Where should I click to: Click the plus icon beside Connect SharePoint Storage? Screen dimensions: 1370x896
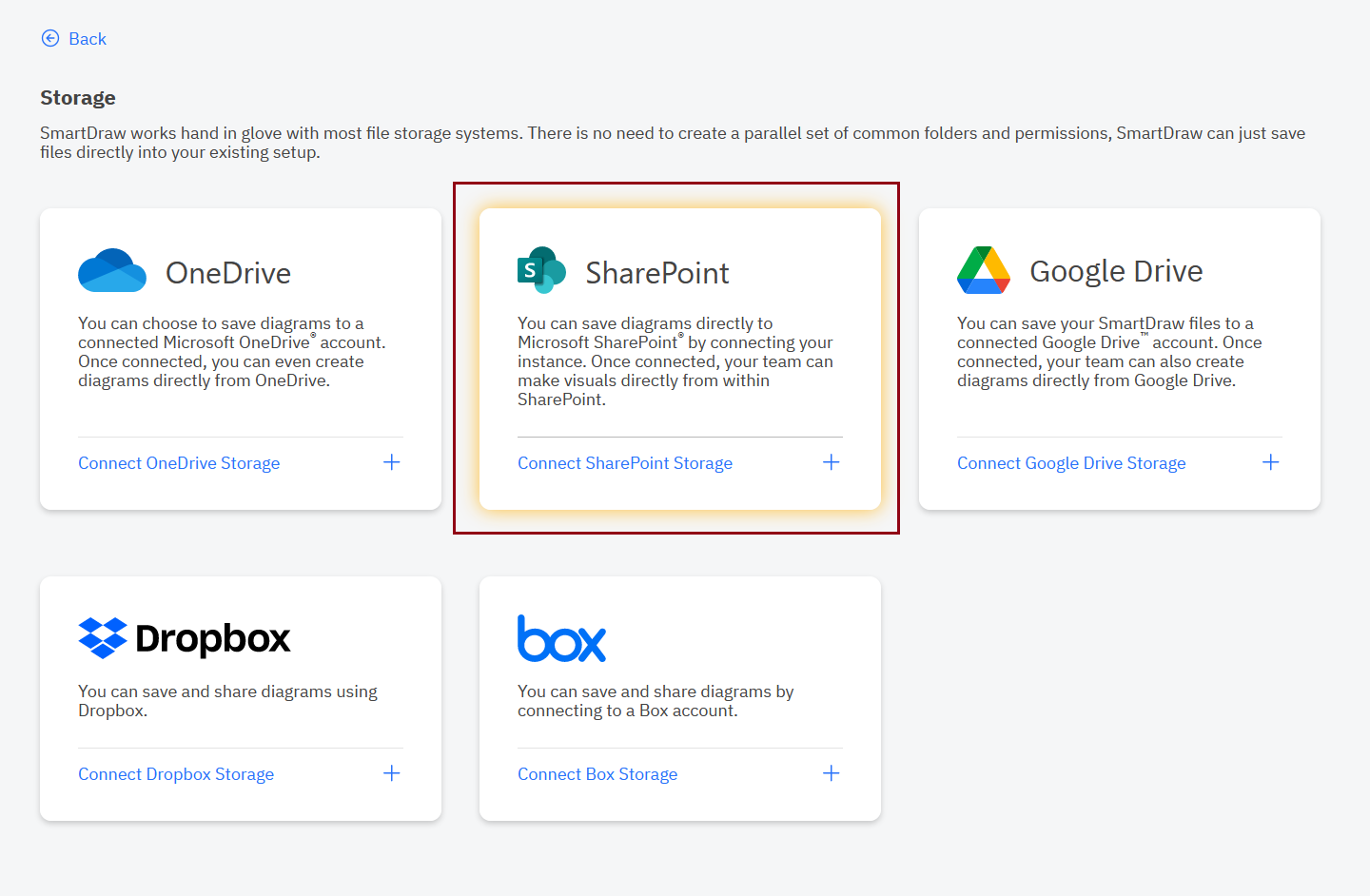pos(831,461)
